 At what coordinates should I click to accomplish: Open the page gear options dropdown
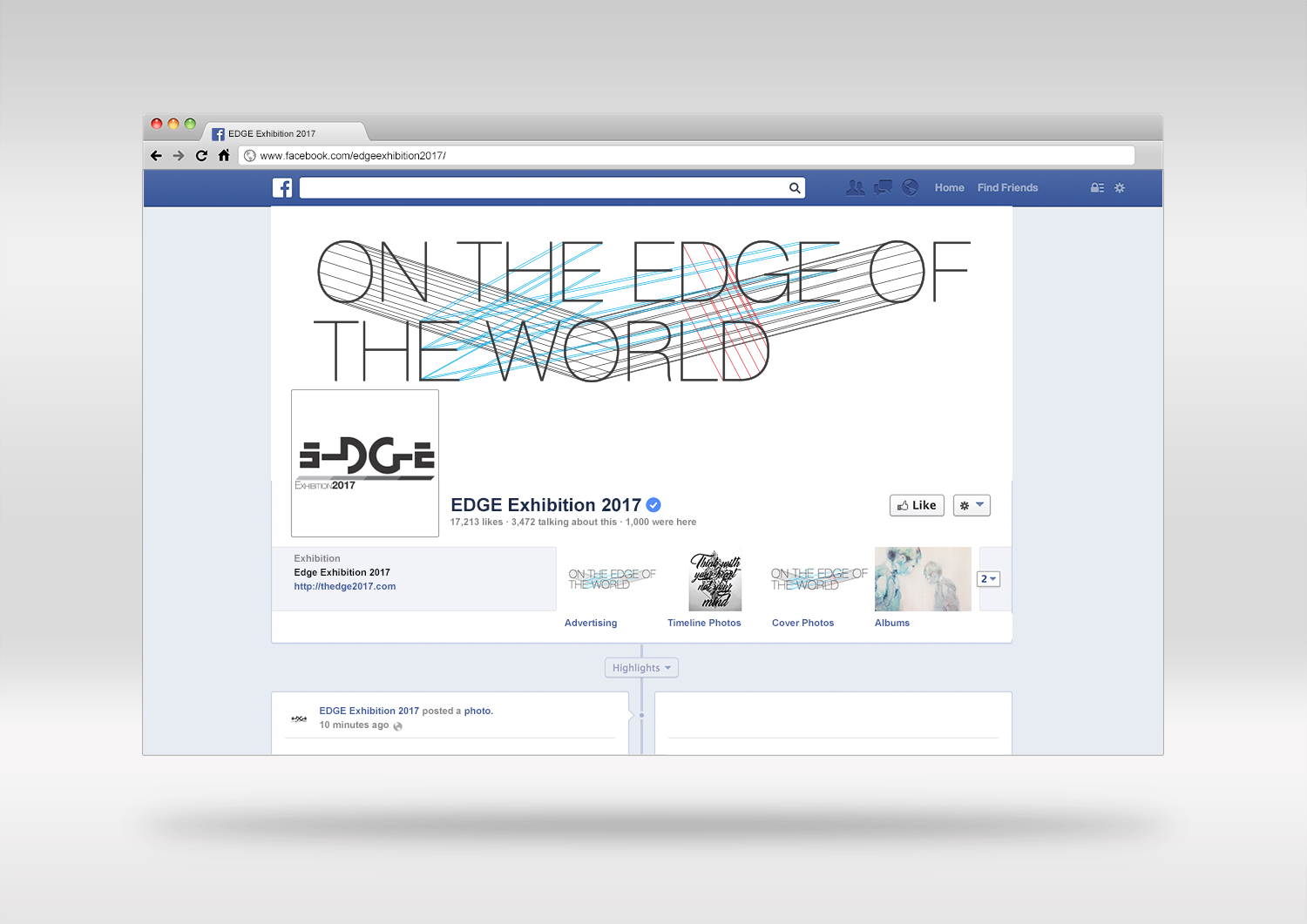pos(972,505)
